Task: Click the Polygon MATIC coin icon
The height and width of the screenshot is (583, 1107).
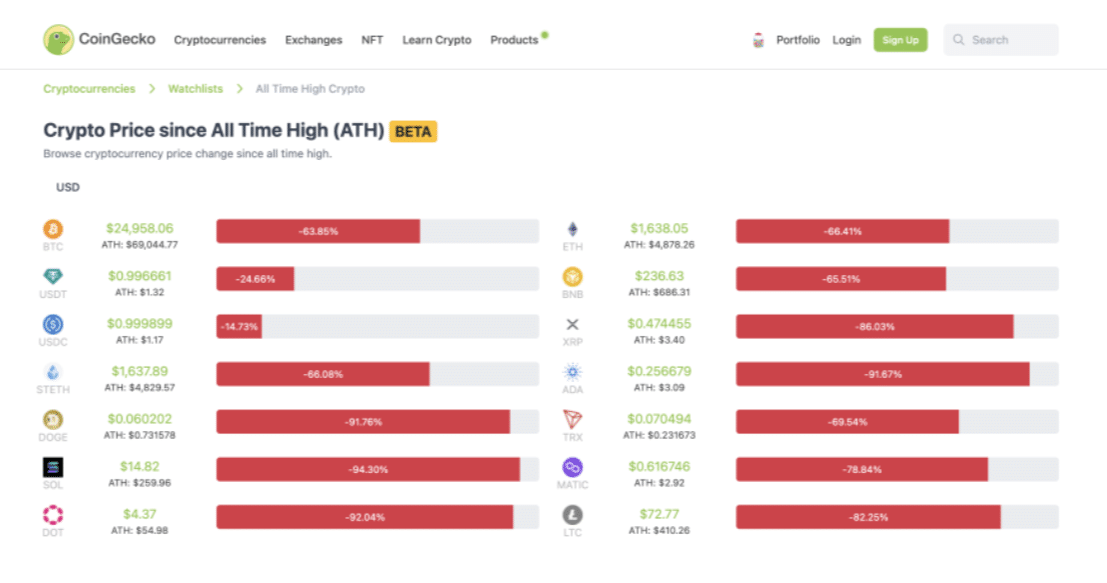Action: tap(573, 467)
